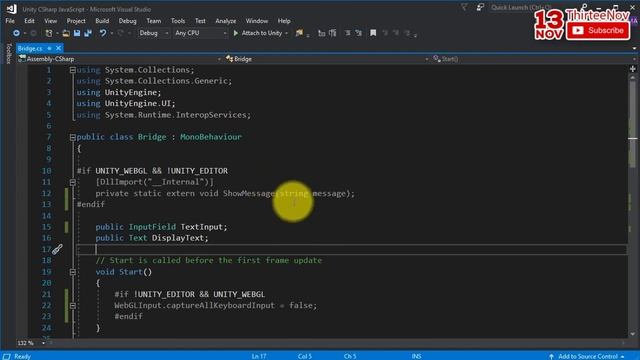Collapse the DllImport region at line 11
The width and height of the screenshot is (640, 360).
[73, 182]
